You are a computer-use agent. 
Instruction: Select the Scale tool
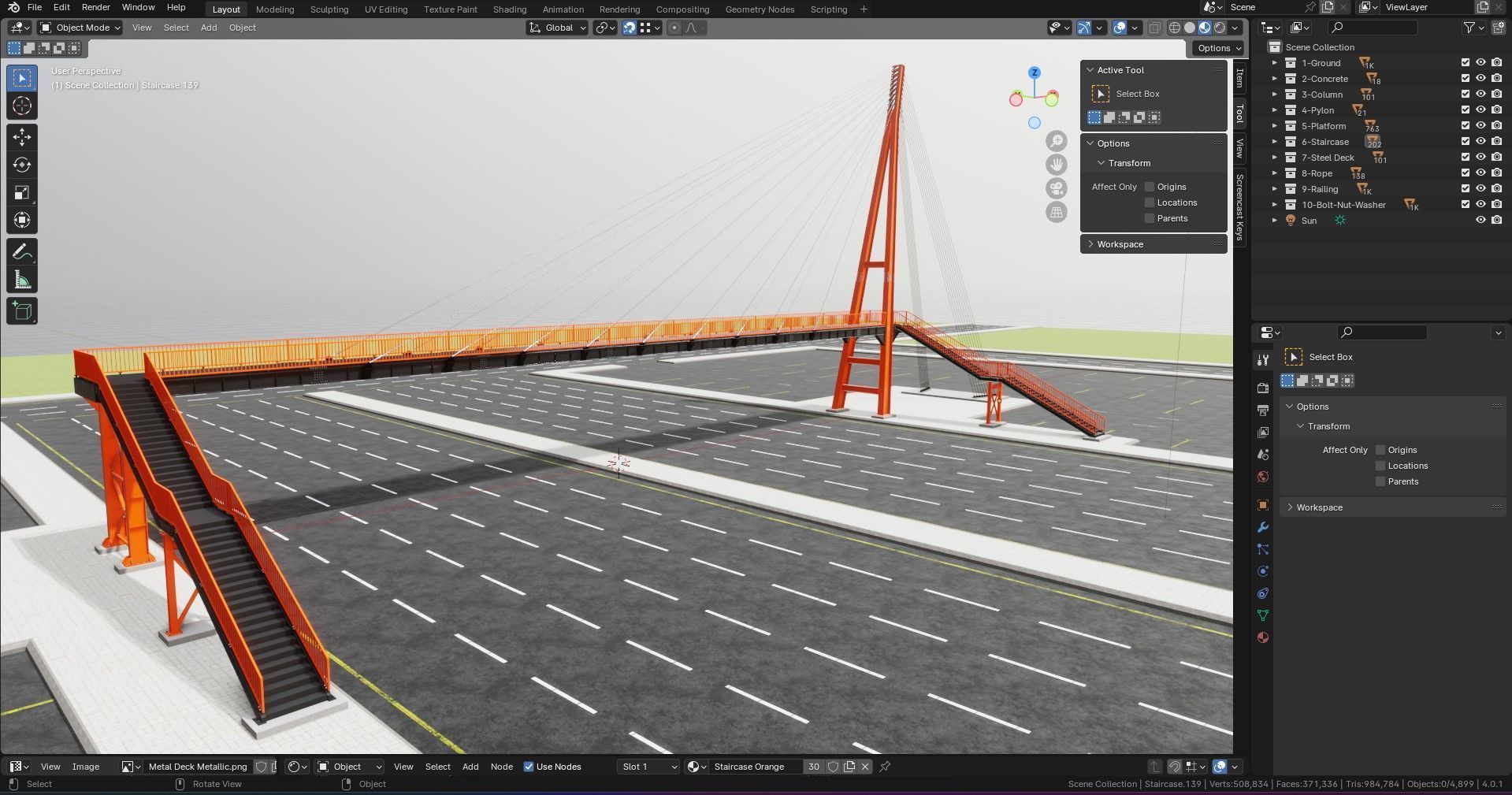click(22, 192)
